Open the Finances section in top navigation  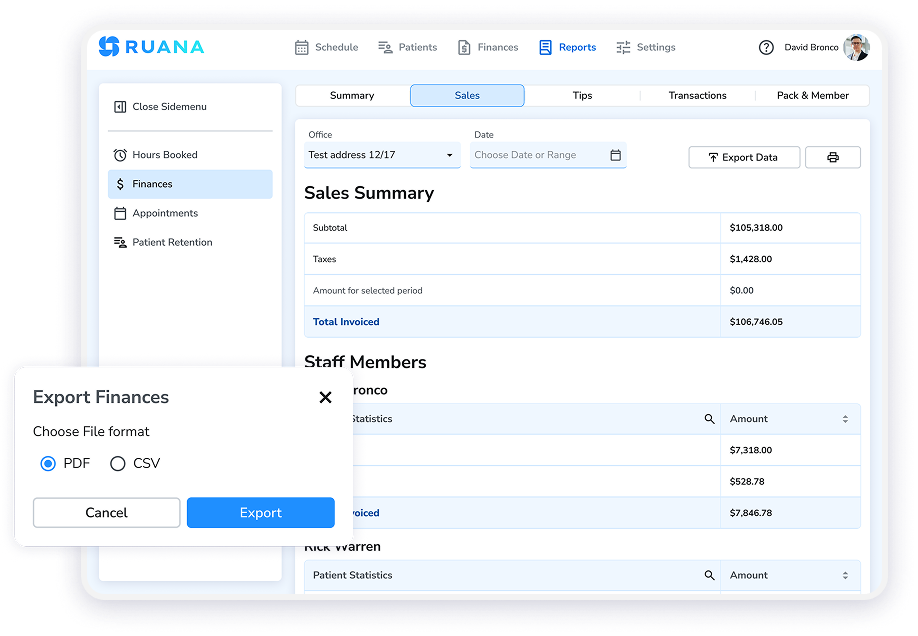(461, 47)
